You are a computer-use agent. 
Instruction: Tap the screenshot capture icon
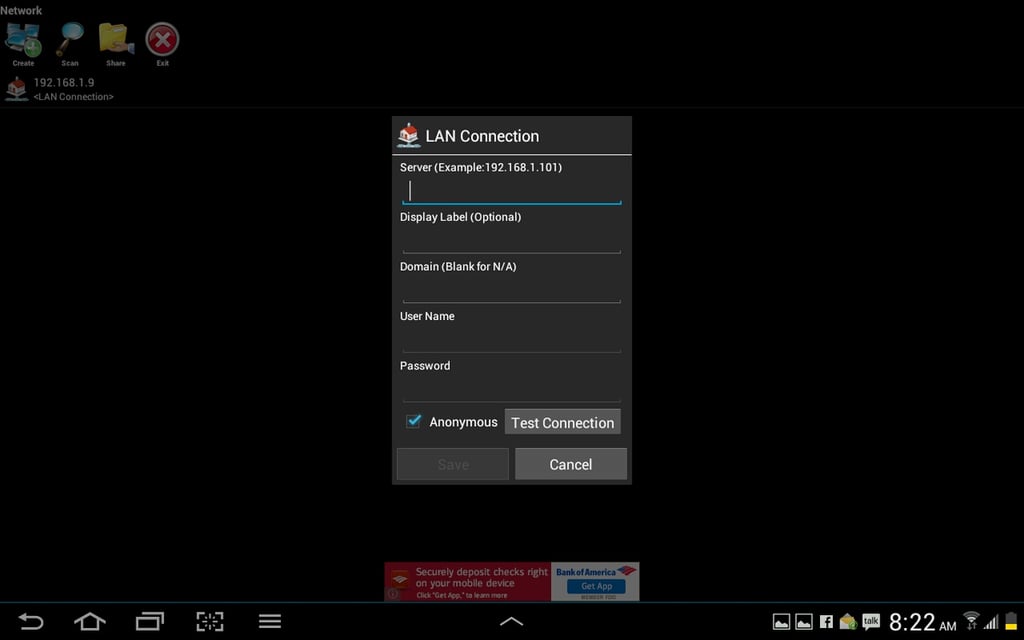point(210,621)
